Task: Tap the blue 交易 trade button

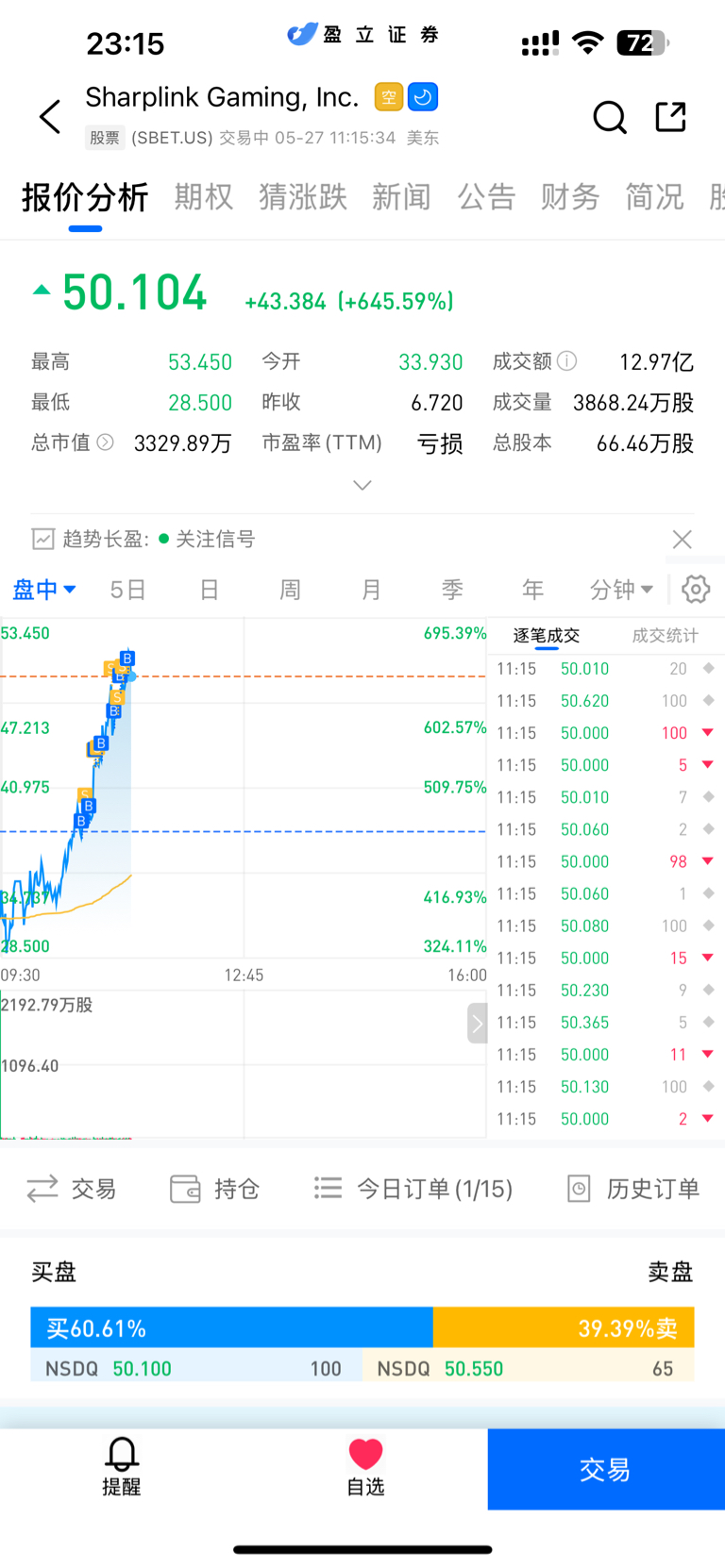Action: click(606, 1469)
